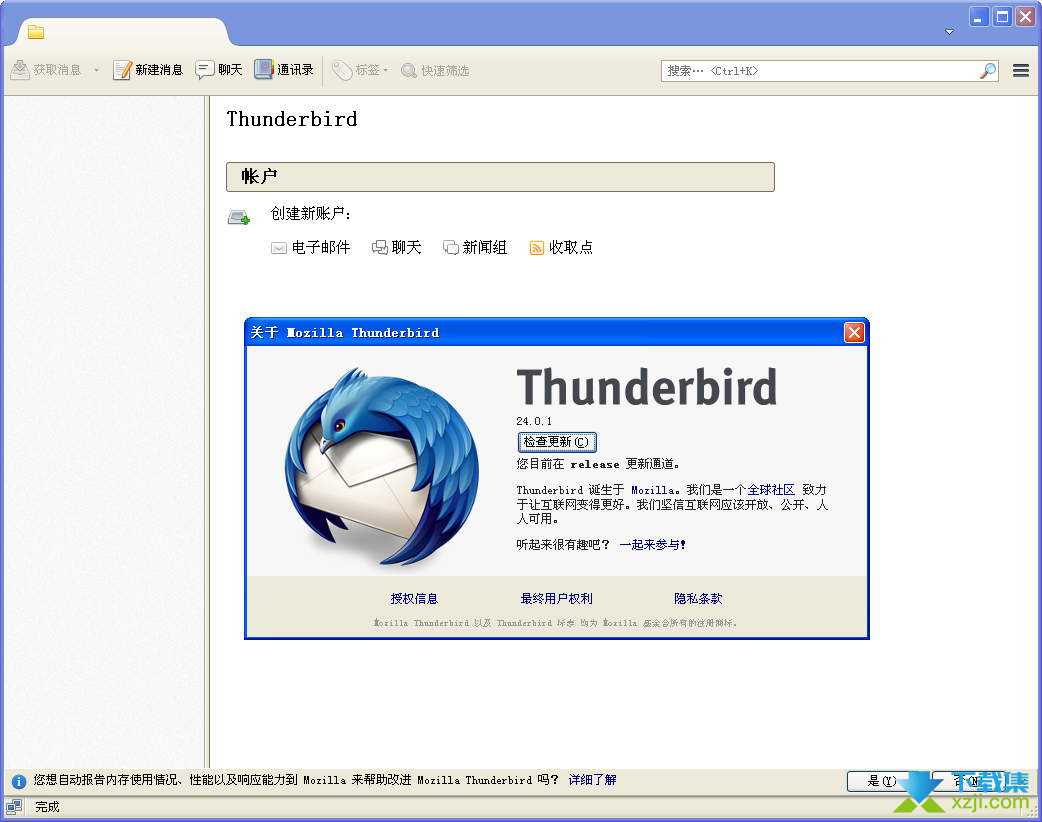Create a feeds account (收取点)
1042x822 pixels.
click(x=561, y=247)
